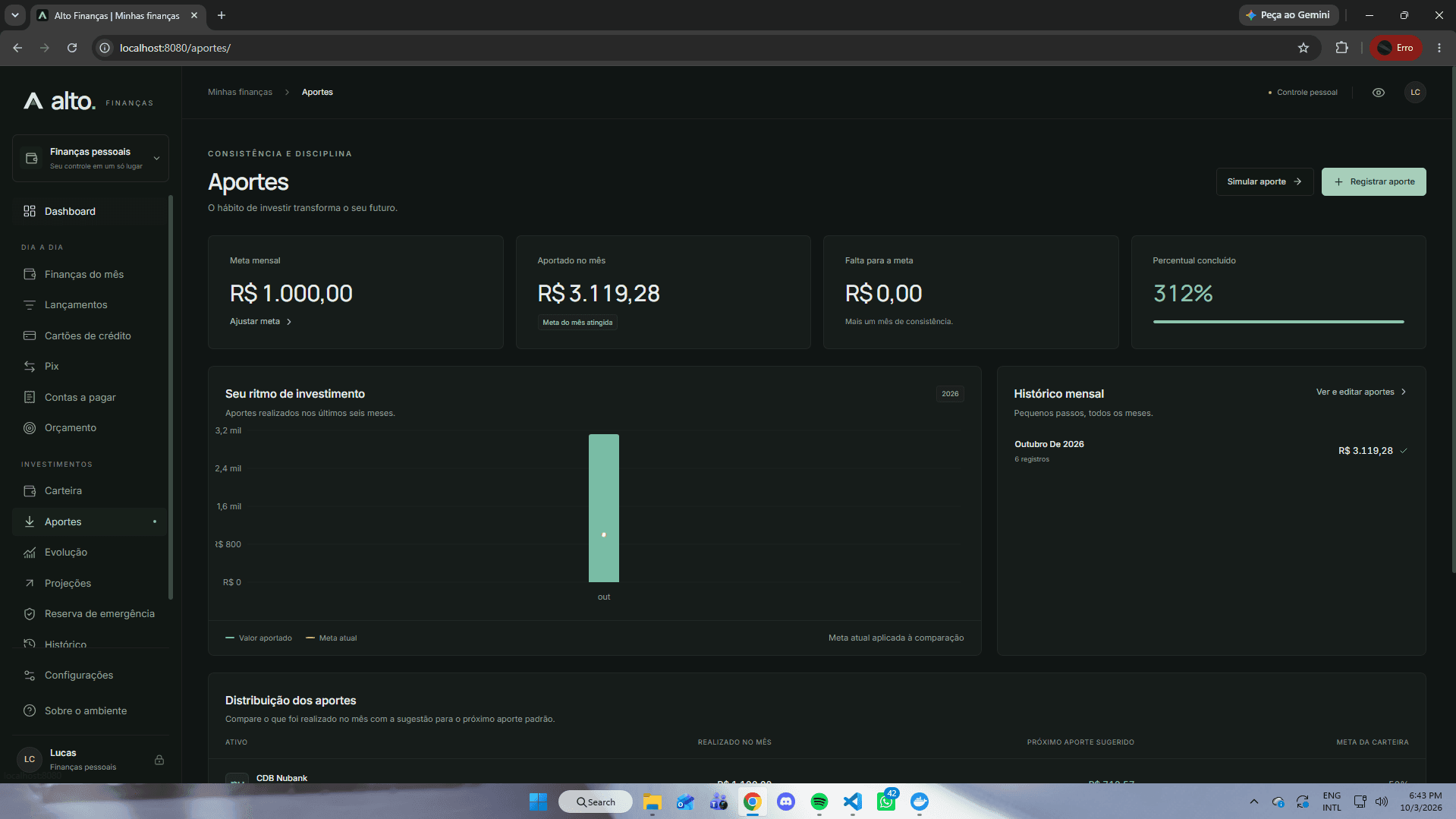Open Spotify from the taskbar

coord(819,802)
